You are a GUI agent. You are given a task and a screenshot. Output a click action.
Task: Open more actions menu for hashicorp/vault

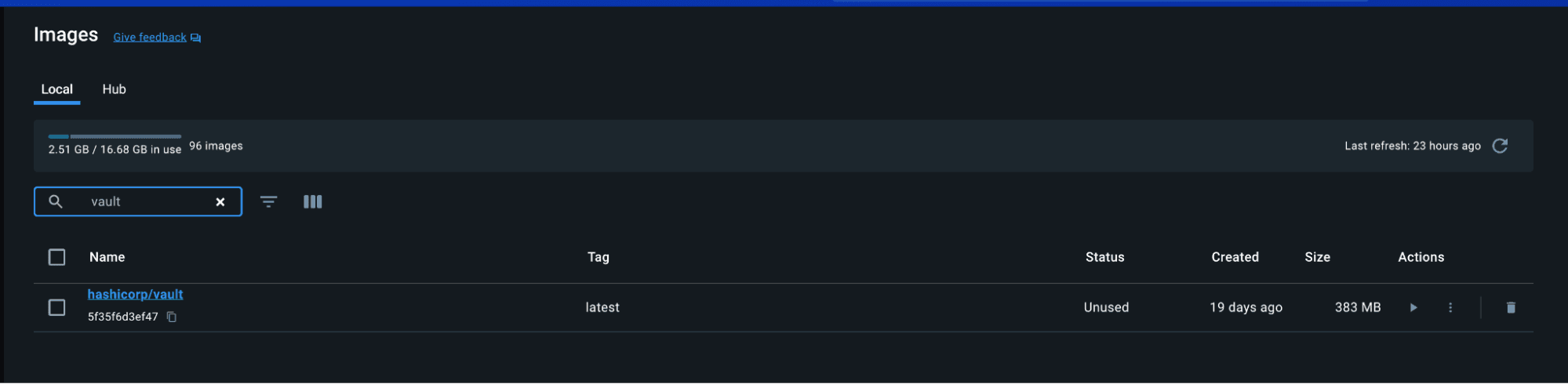(x=1450, y=308)
